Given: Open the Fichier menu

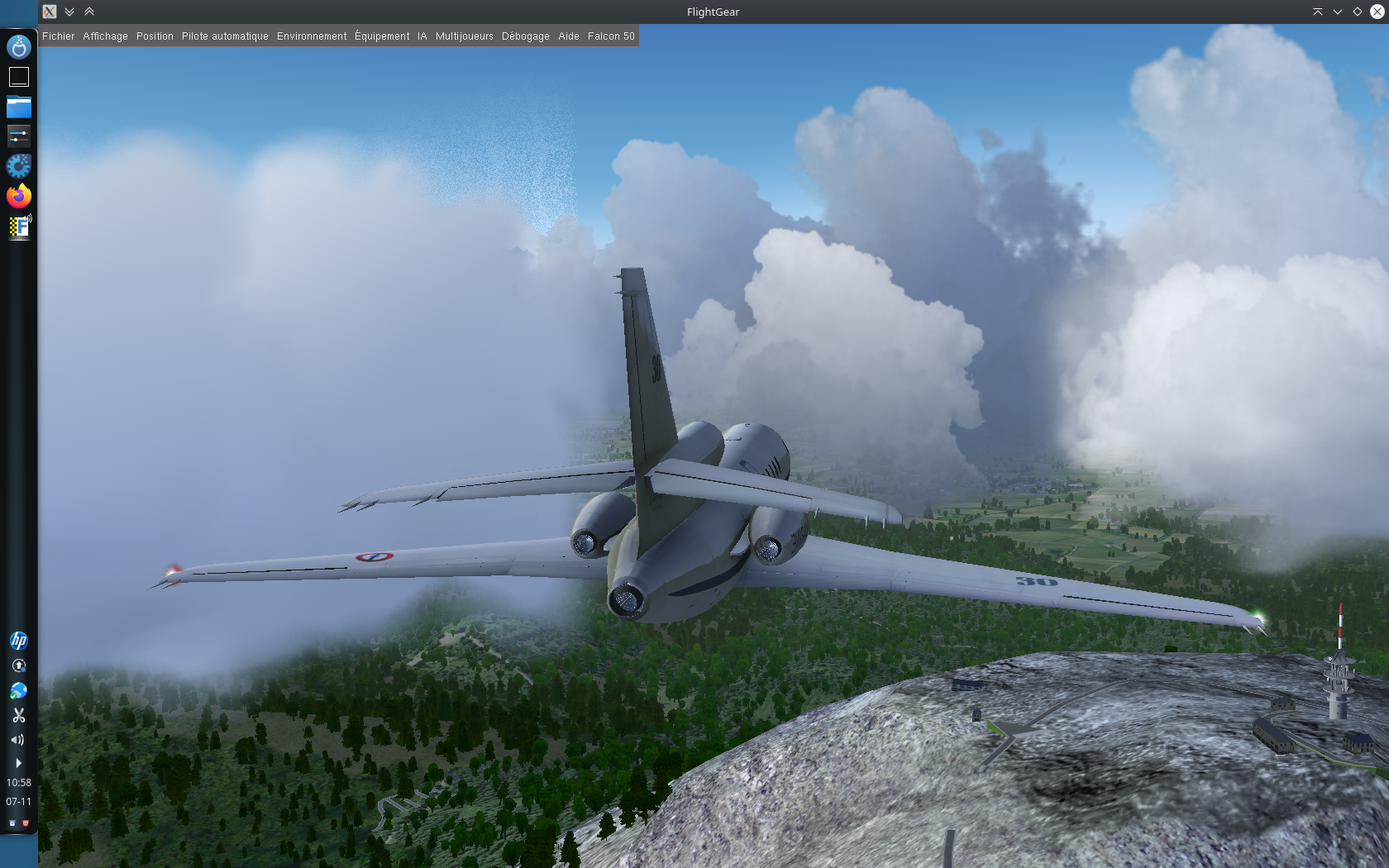Looking at the screenshot, I should (x=58, y=36).
